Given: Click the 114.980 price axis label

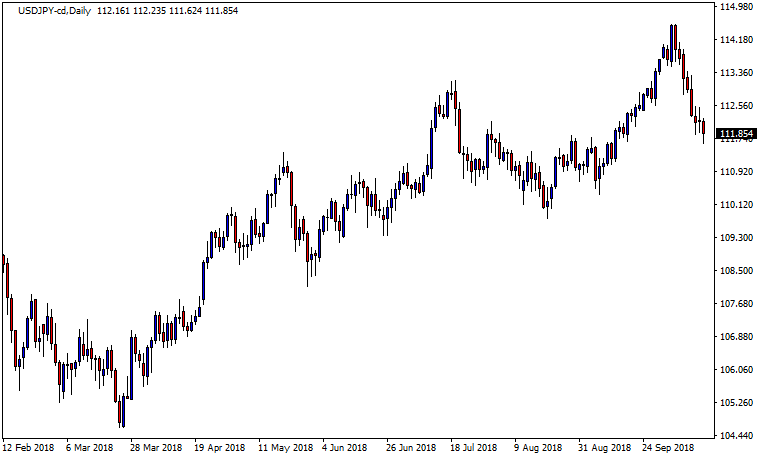Looking at the screenshot, I should pos(736,7).
